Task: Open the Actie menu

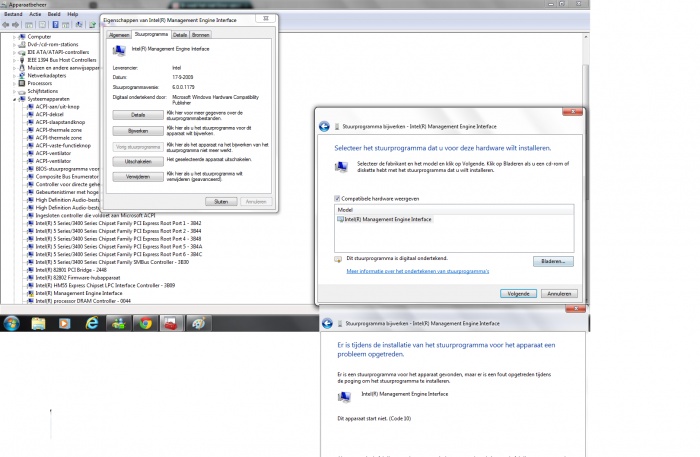Action: pyautogui.click(x=35, y=14)
